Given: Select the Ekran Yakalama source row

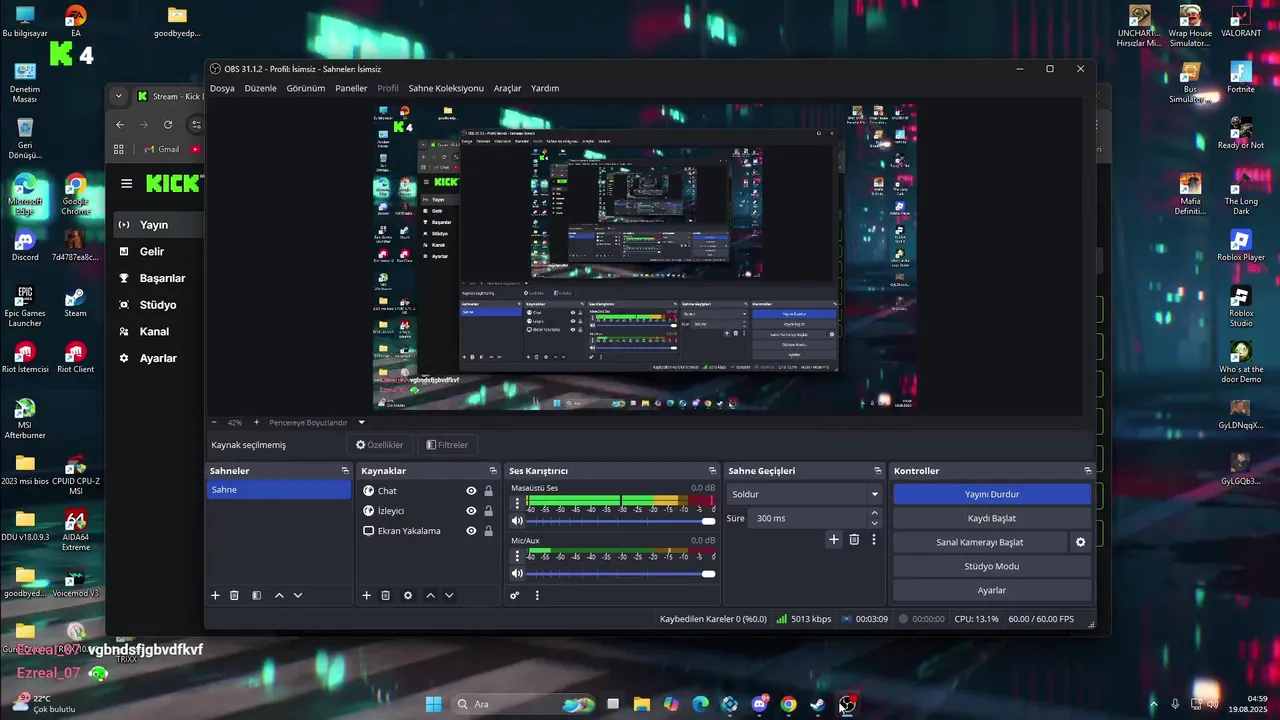Looking at the screenshot, I should (x=429, y=531).
